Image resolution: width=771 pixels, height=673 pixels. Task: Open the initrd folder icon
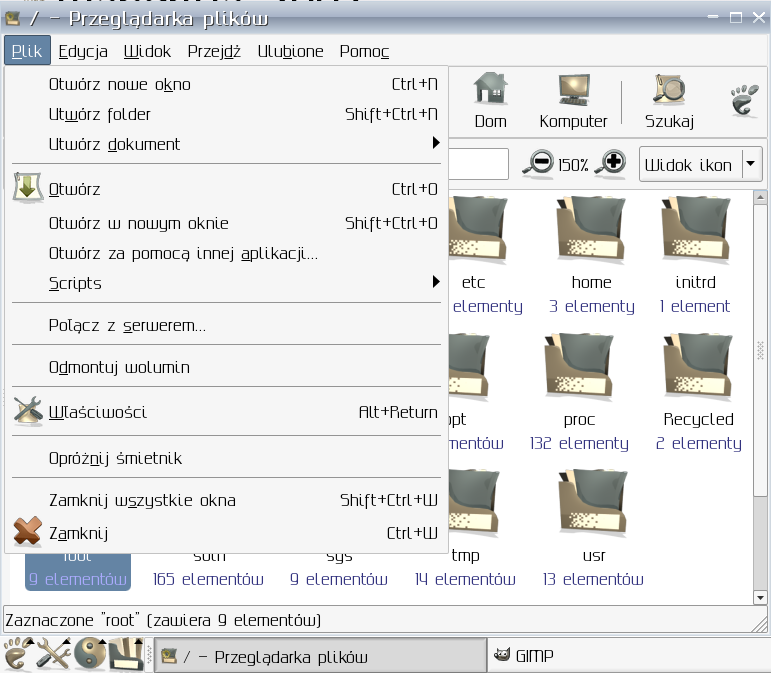pyautogui.click(x=694, y=230)
